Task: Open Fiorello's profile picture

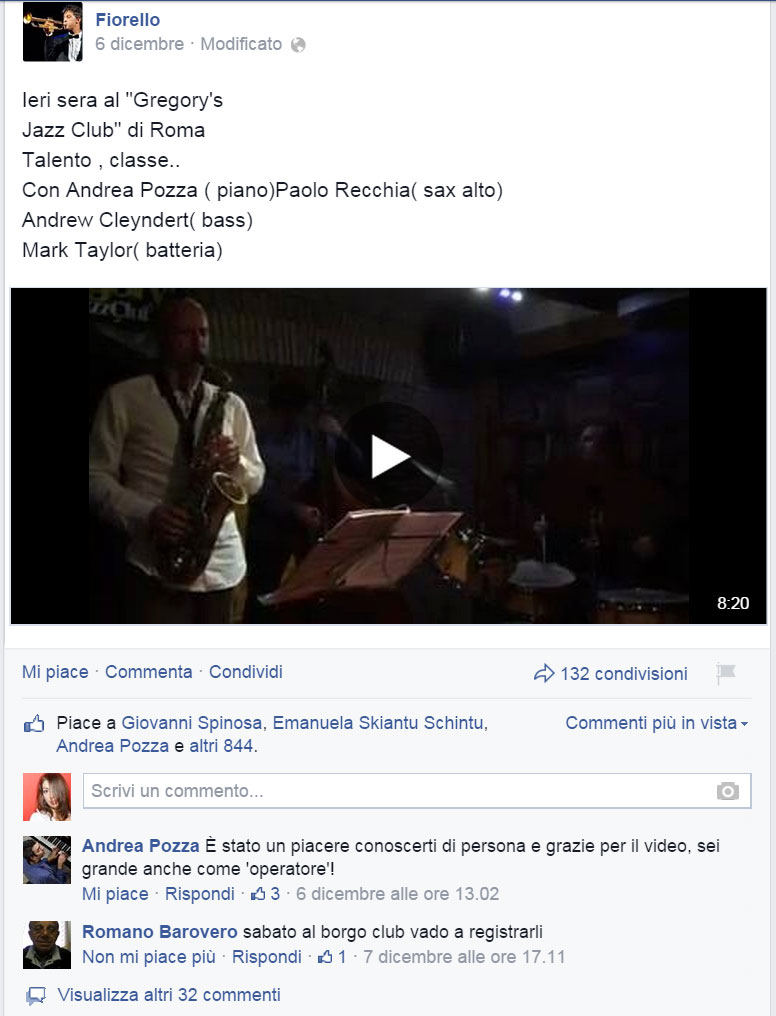Action: point(52,32)
